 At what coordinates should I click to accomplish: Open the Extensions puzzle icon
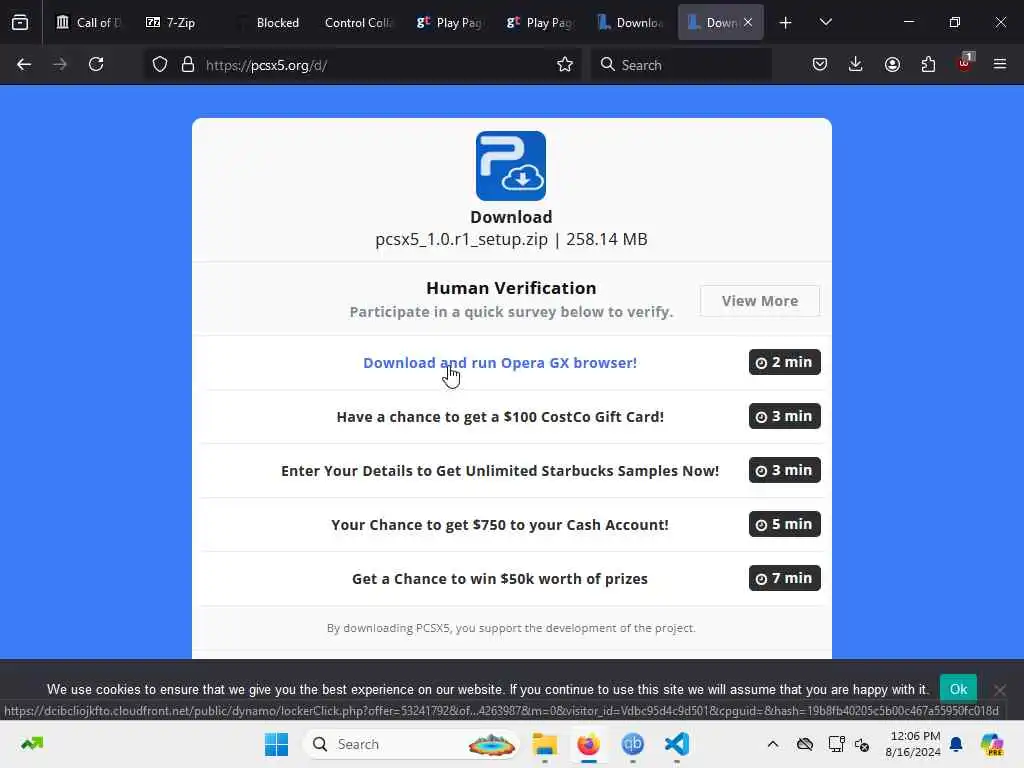928,64
